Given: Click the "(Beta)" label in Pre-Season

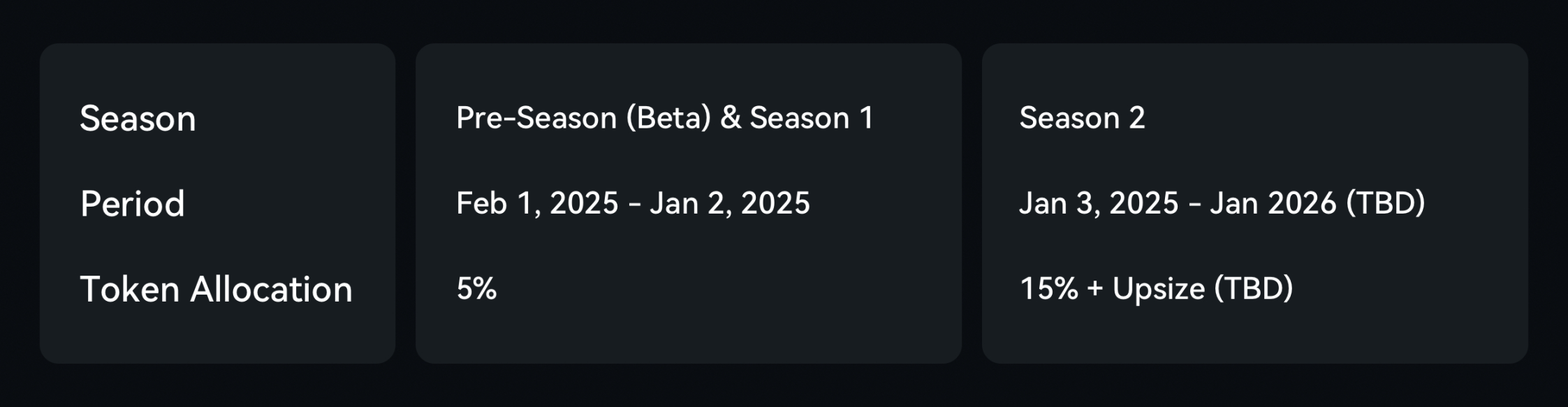Looking at the screenshot, I should (x=668, y=118).
